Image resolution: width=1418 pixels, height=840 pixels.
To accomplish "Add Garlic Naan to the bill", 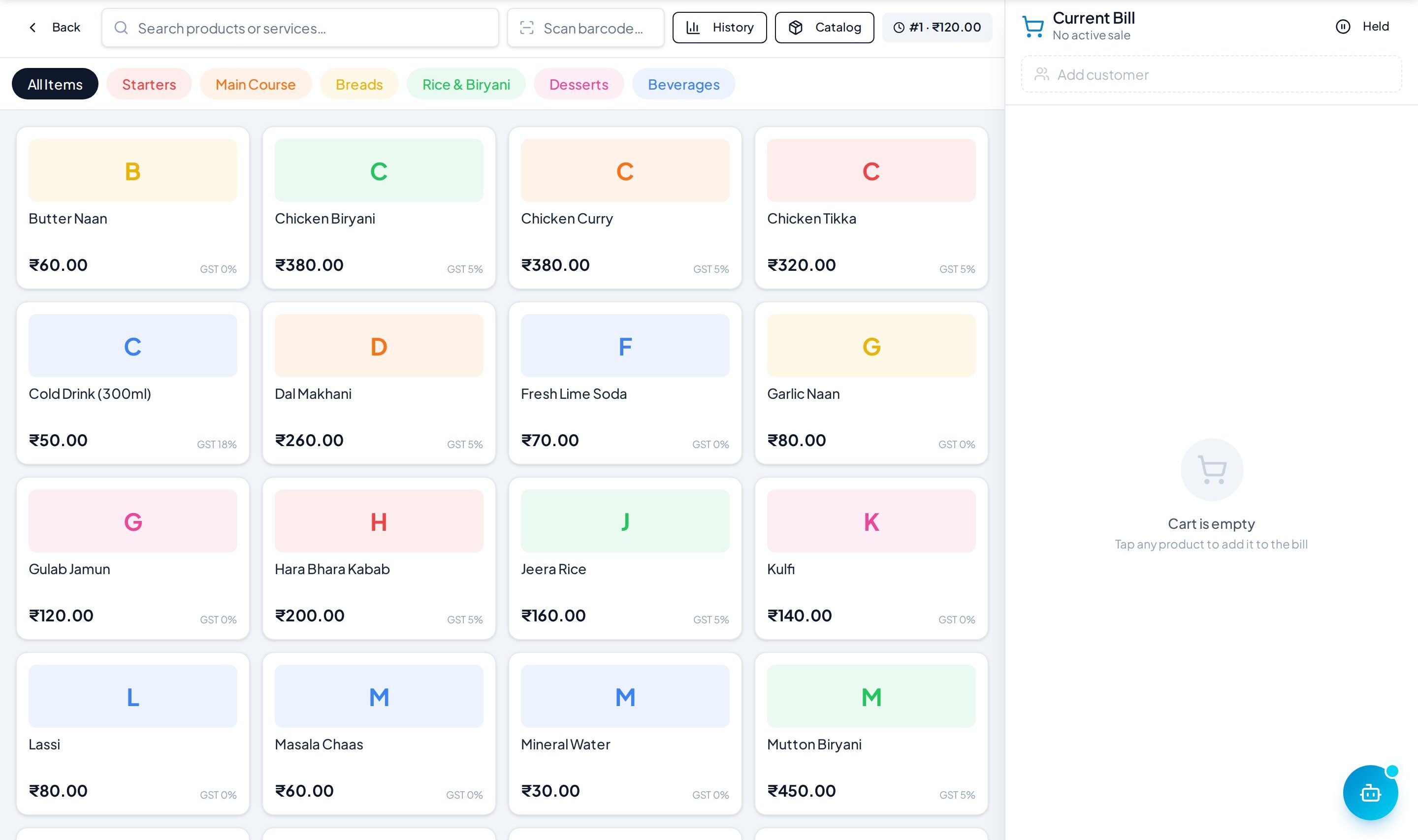I will tap(871, 383).
